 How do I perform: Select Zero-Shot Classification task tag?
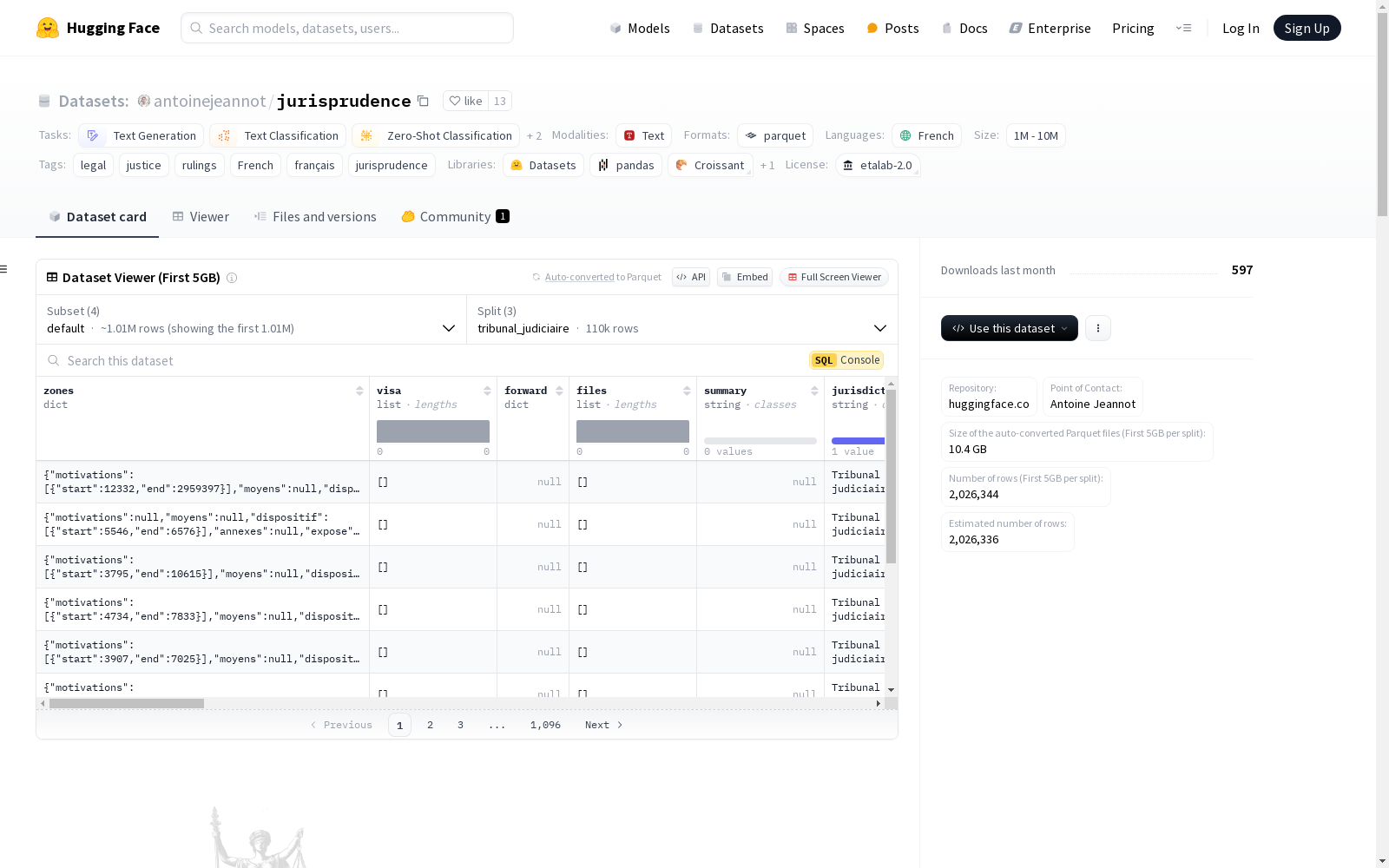point(436,135)
